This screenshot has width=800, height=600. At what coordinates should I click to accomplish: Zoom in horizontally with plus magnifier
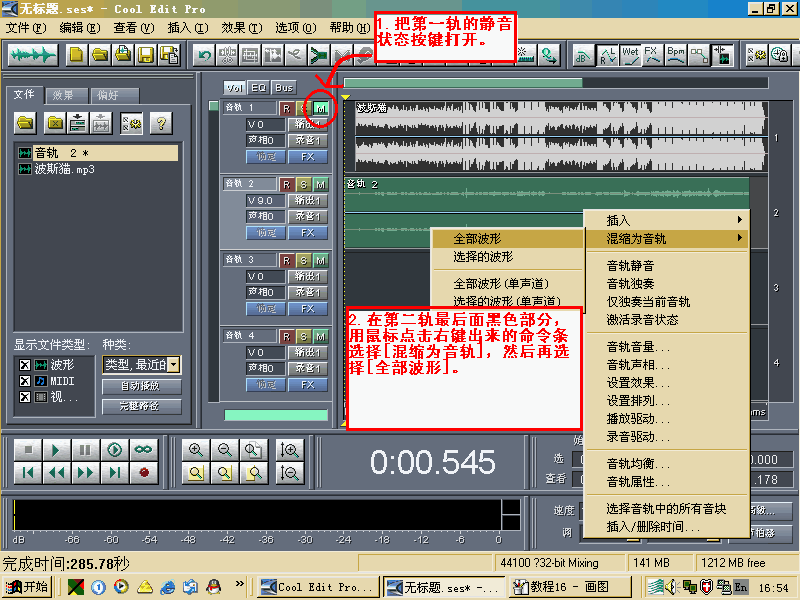coord(196,449)
